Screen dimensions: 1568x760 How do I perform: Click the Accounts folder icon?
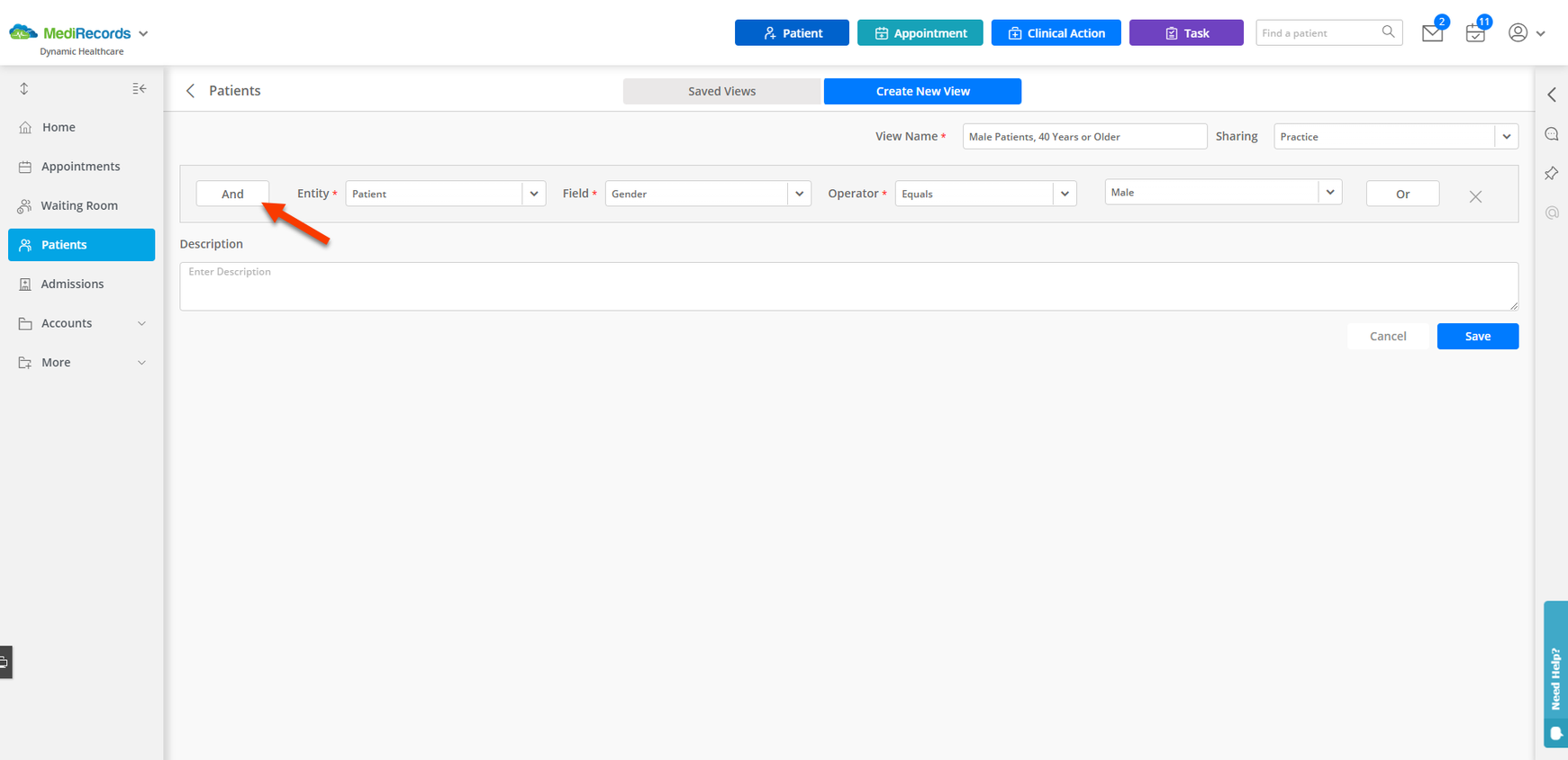point(25,323)
